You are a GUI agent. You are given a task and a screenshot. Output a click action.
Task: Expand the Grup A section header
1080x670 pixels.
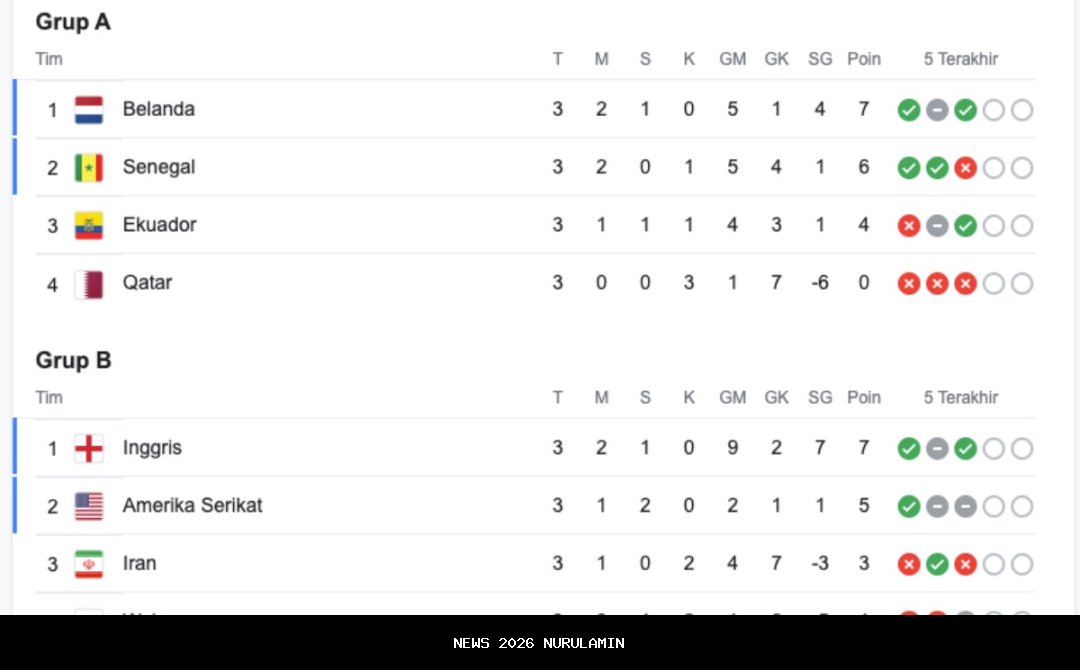coord(72,21)
